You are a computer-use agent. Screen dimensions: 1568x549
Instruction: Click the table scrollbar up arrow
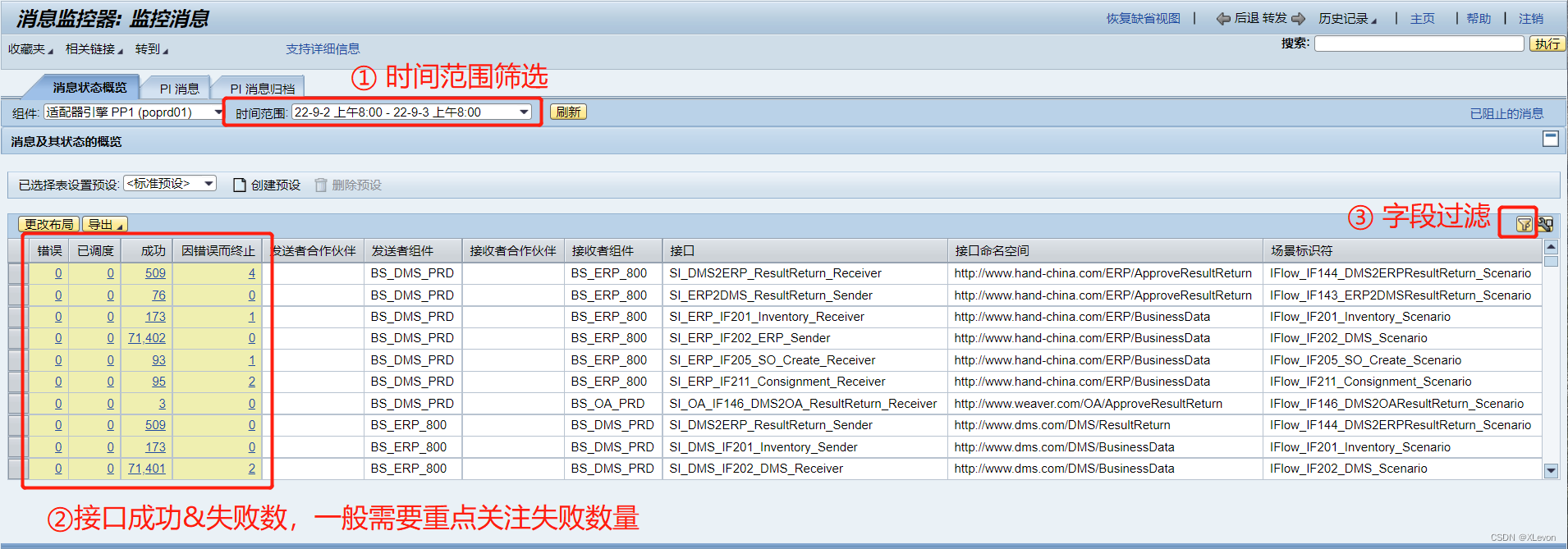[x=1551, y=247]
